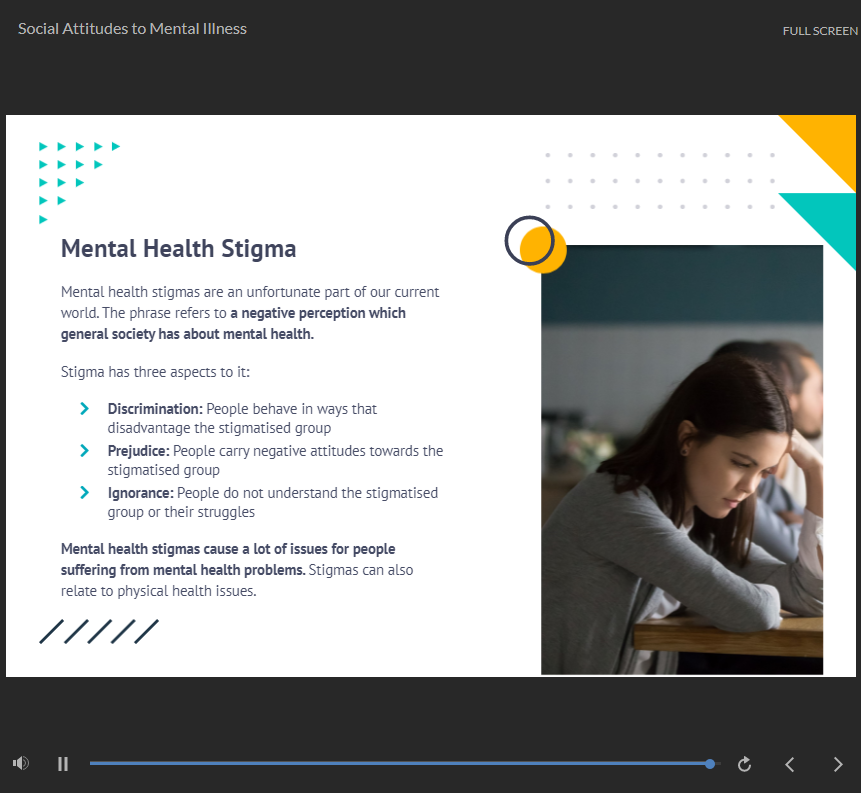Click the yellow circle graphic above photo

(x=547, y=252)
